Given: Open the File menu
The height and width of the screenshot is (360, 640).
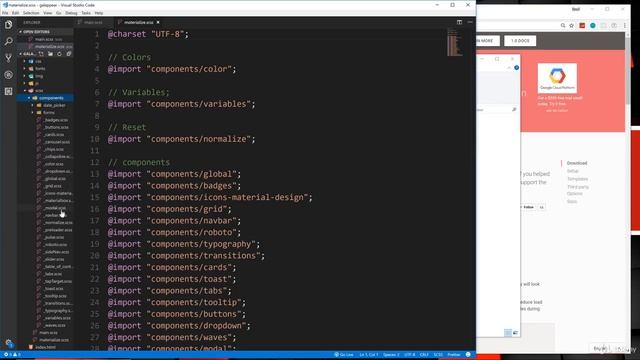Looking at the screenshot, I should [5, 13].
